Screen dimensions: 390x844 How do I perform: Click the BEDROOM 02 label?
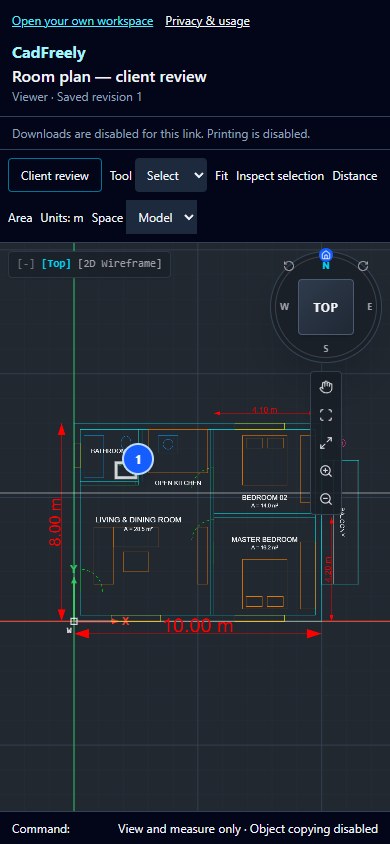coord(264,497)
